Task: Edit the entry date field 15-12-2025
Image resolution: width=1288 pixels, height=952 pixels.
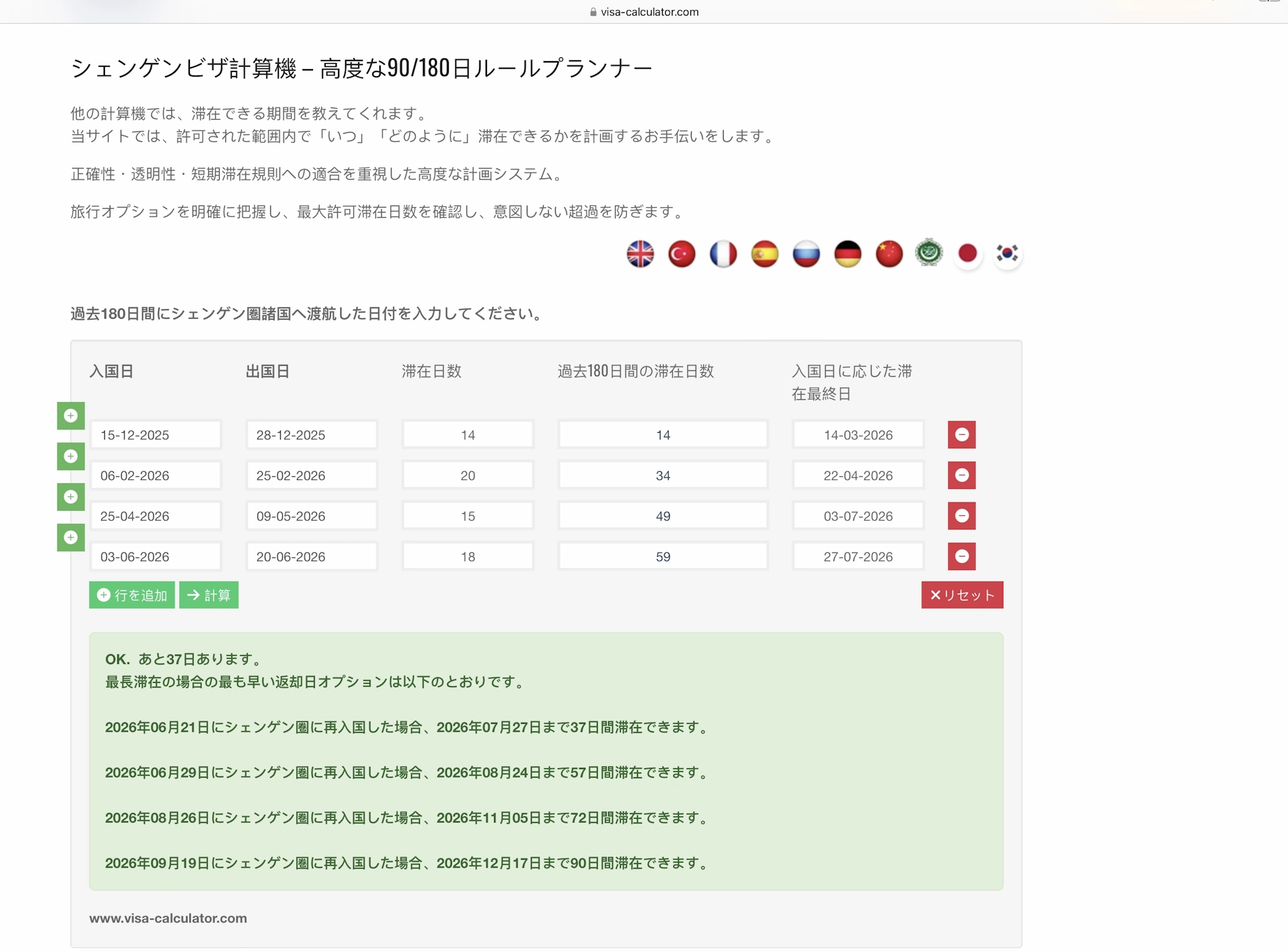Action: coord(156,435)
